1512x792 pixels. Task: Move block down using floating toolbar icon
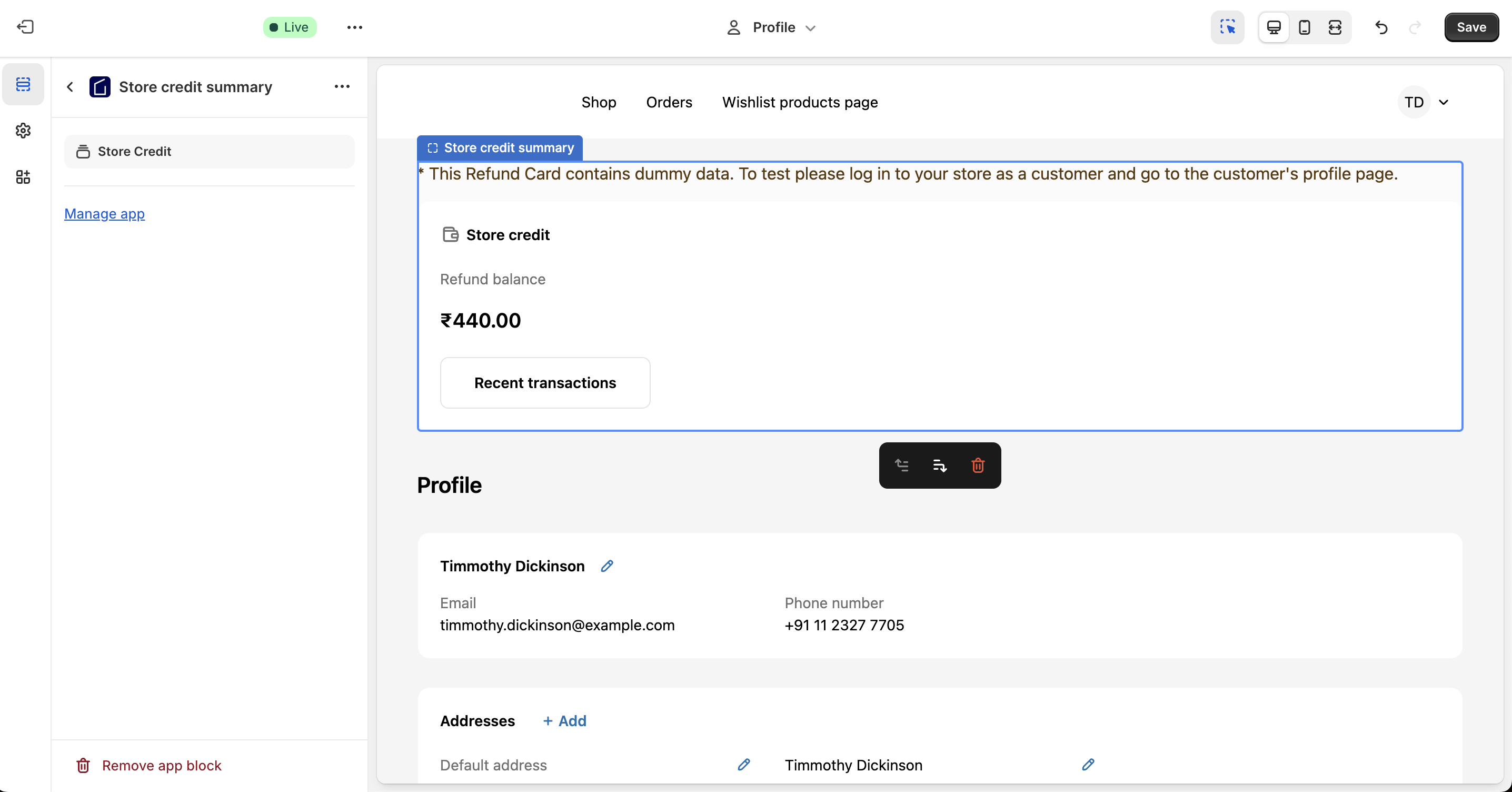(939, 465)
